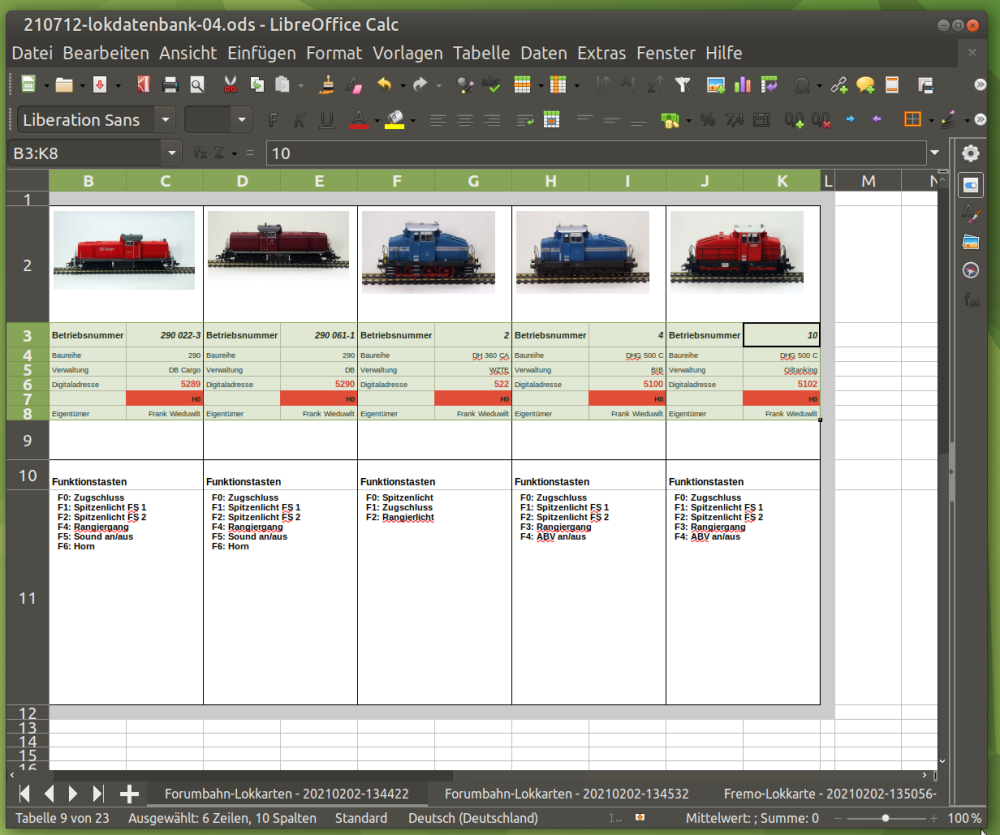This screenshot has width=1000, height=835.
Task: Click the add new sheet plus button
Action: coord(129,793)
